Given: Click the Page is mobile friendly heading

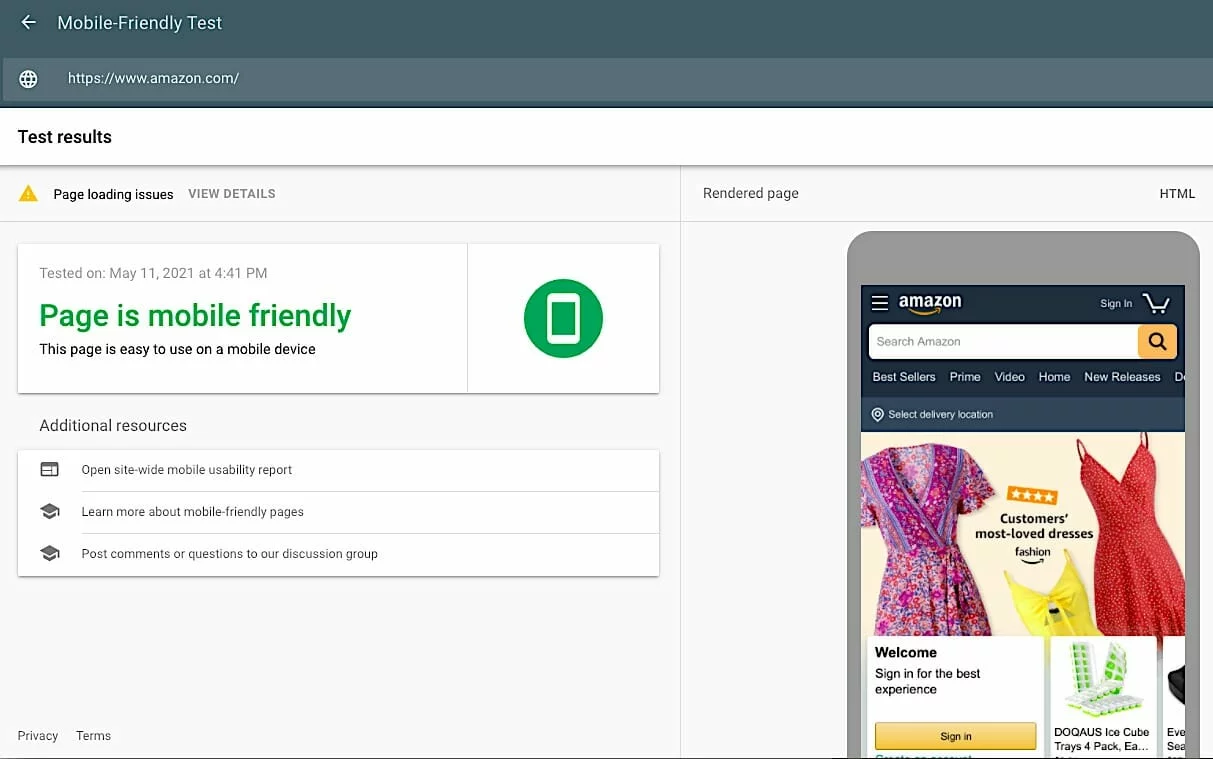Looking at the screenshot, I should coord(195,316).
